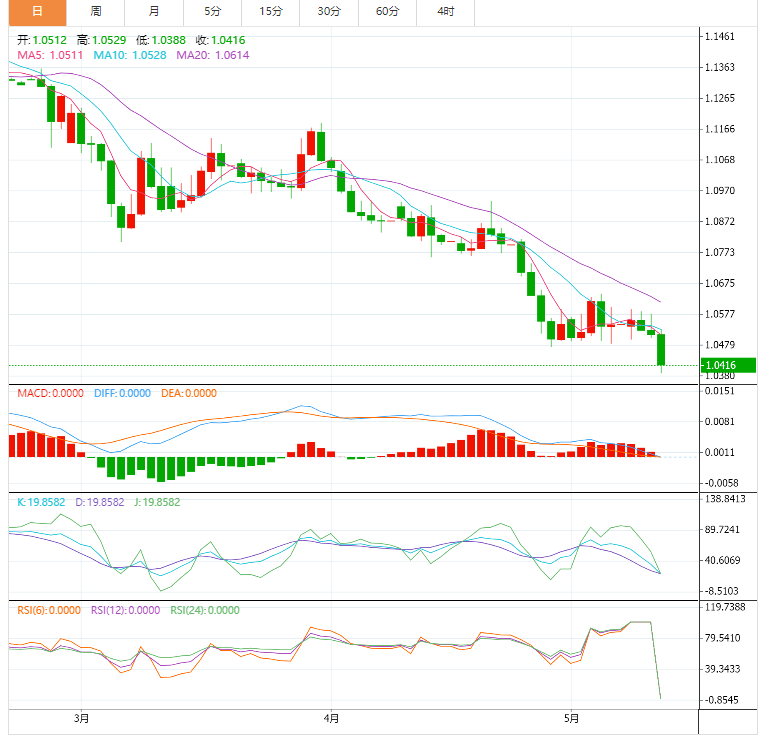Click the 0.0151 MACD axis label
764x742 pixels.
point(720,391)
